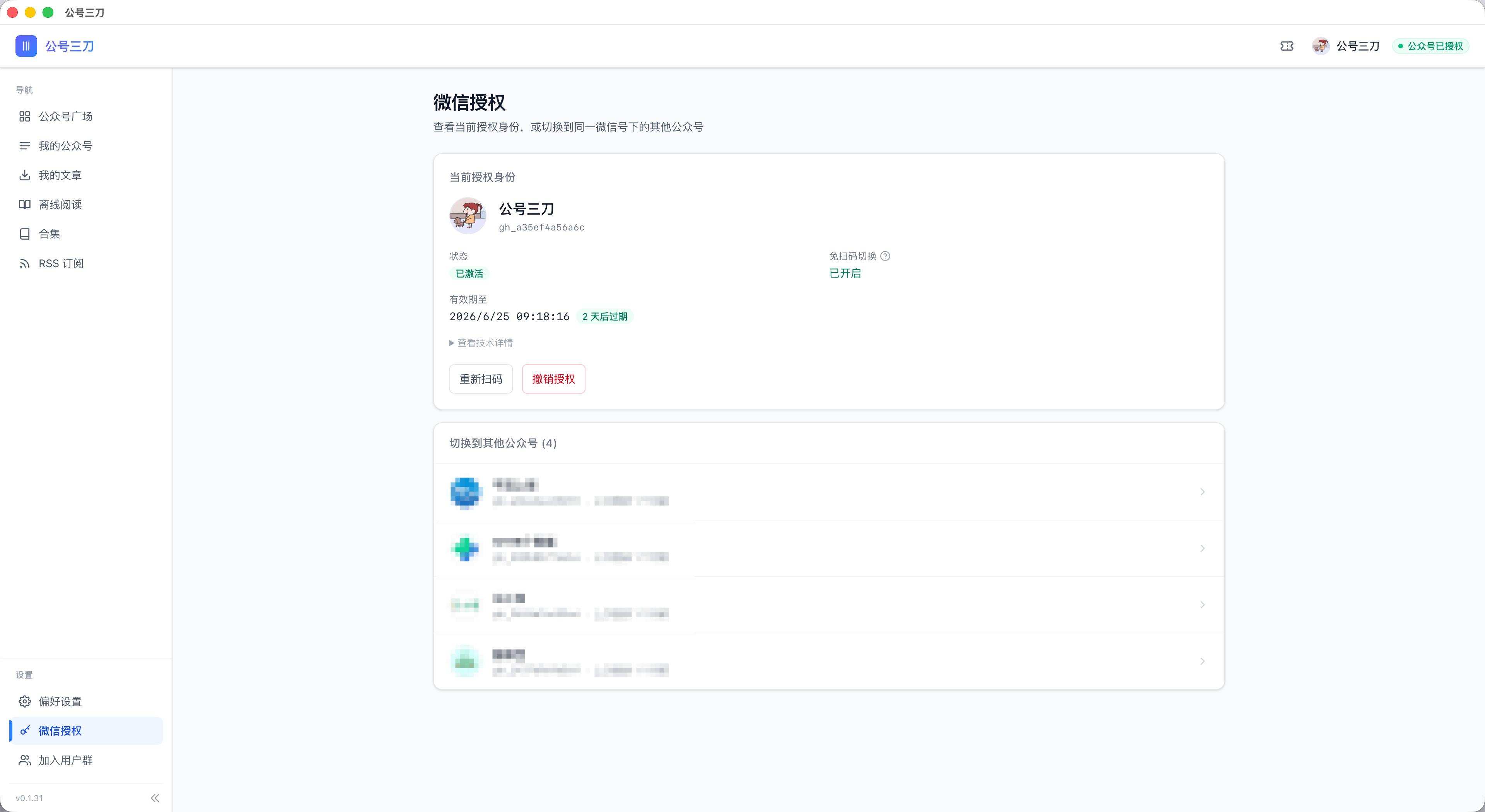Click the book icon beside 合集
Image resolution: width=1485 pixels, height=812 pixels.
[x=24, y=234]
